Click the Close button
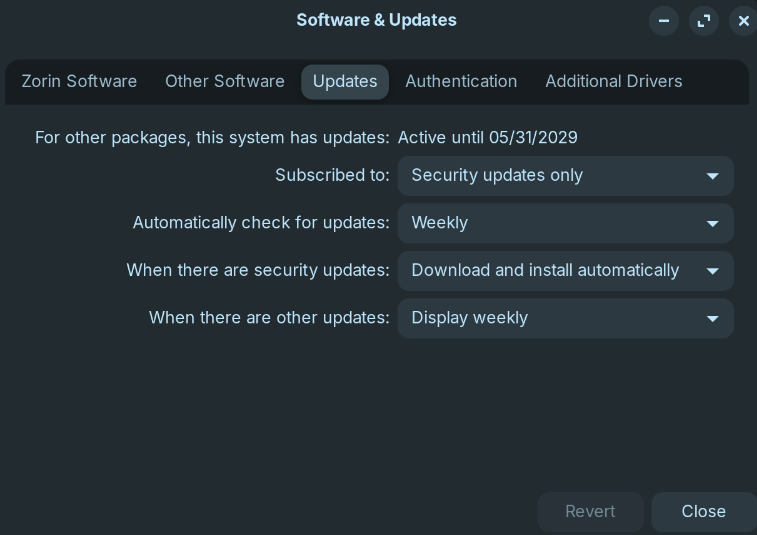Image resolution: width=757 pixels, height=535 pixels. [x=704, y=511]
